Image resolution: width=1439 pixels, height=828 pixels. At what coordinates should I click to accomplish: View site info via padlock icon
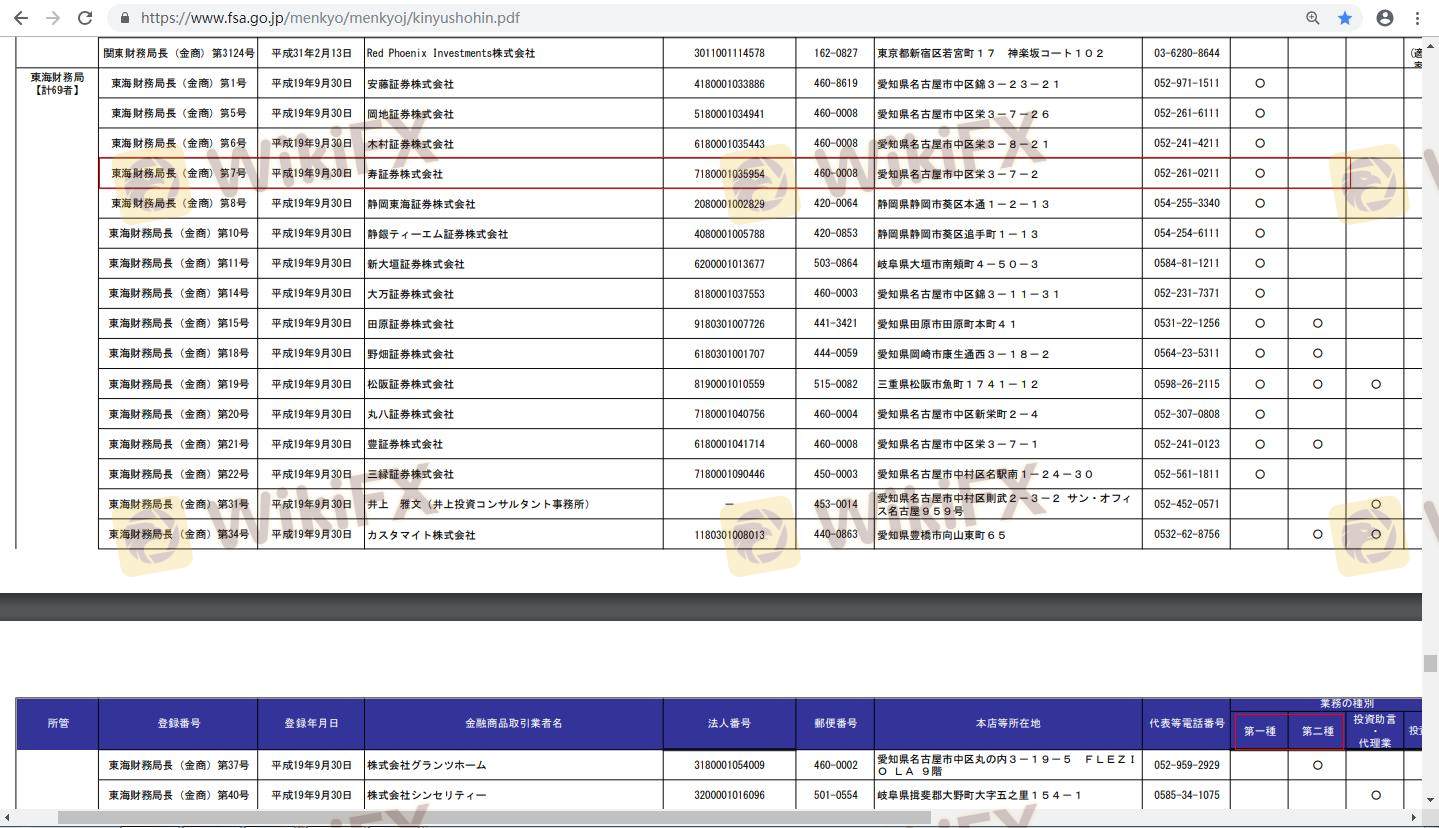point(125,18)
